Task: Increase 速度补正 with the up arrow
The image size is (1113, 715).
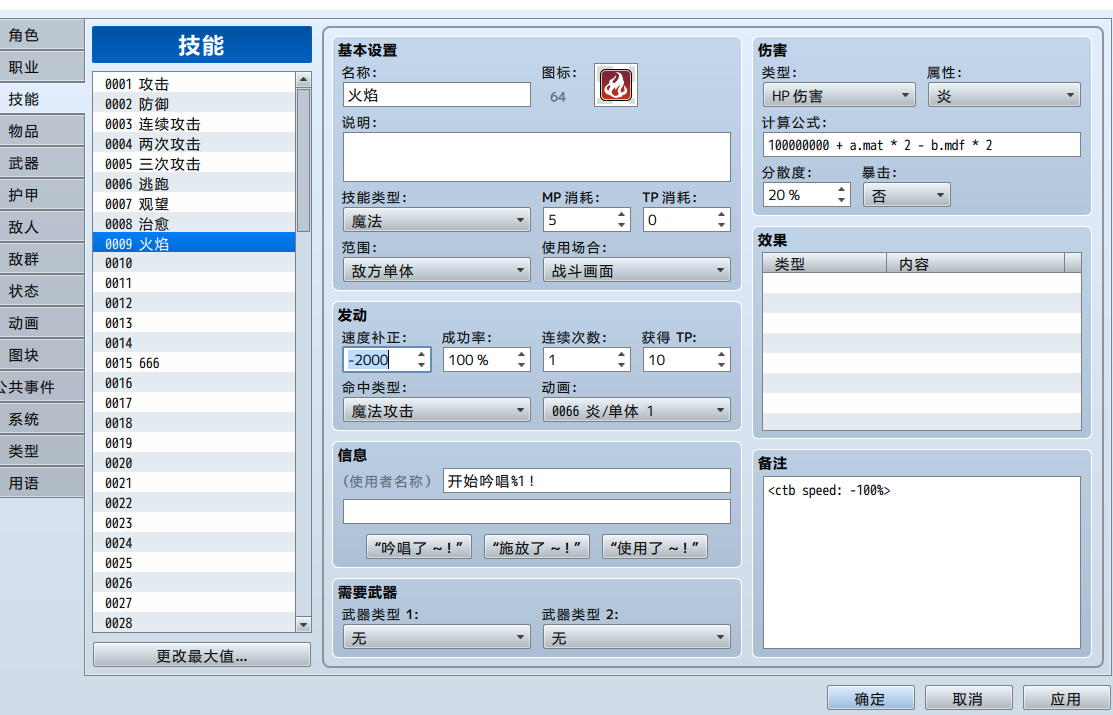Action: (422, 354)
